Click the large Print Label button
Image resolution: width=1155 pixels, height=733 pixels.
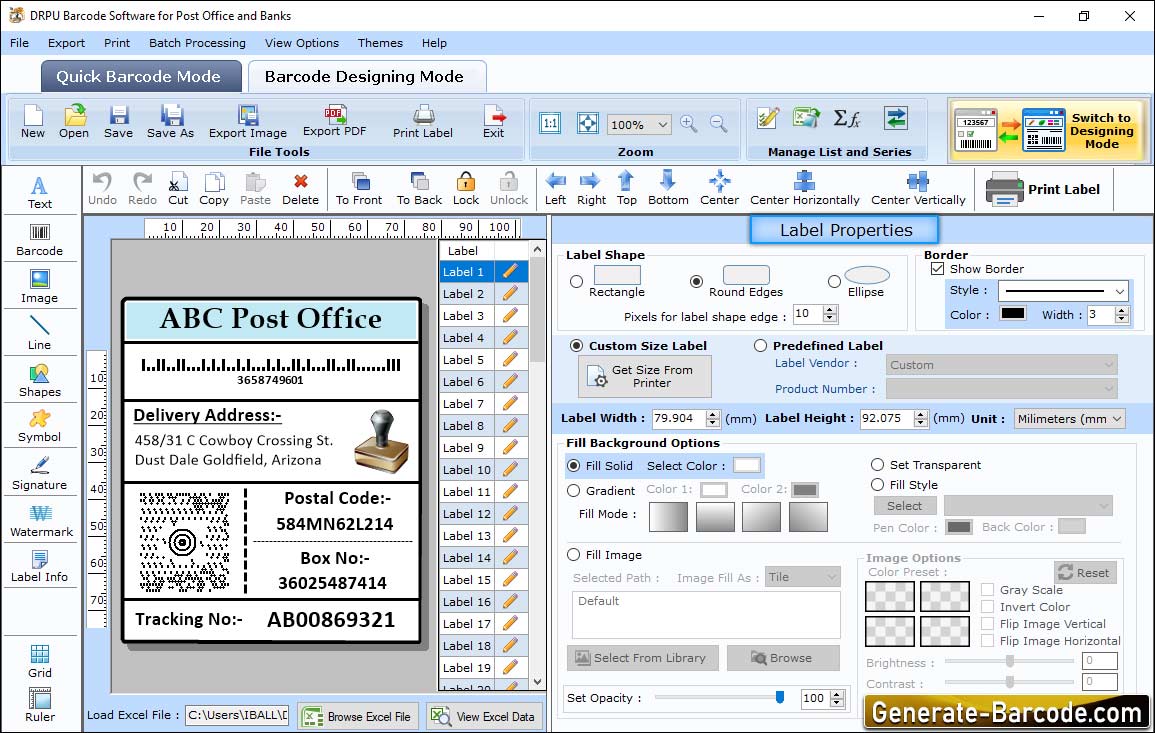point(1043,189)
